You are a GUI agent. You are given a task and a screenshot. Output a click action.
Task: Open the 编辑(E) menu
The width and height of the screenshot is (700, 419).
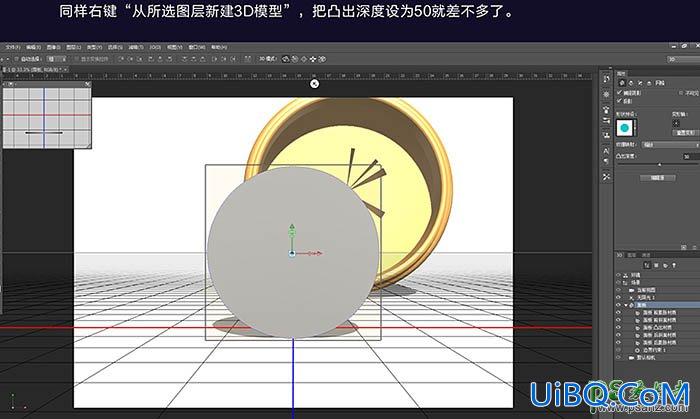(x=33, y=47)
